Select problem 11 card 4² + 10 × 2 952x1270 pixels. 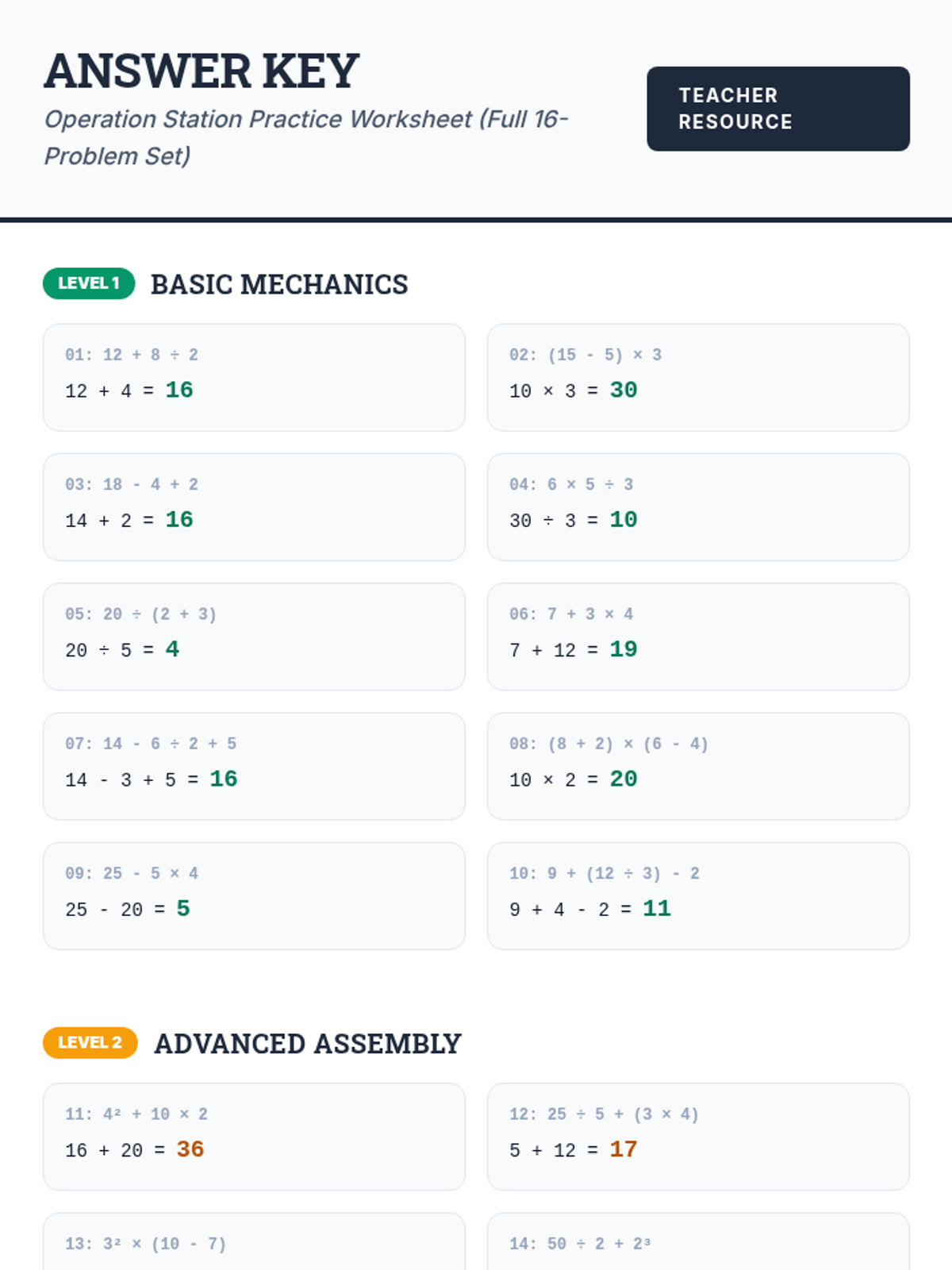[x=254, y=1137]
